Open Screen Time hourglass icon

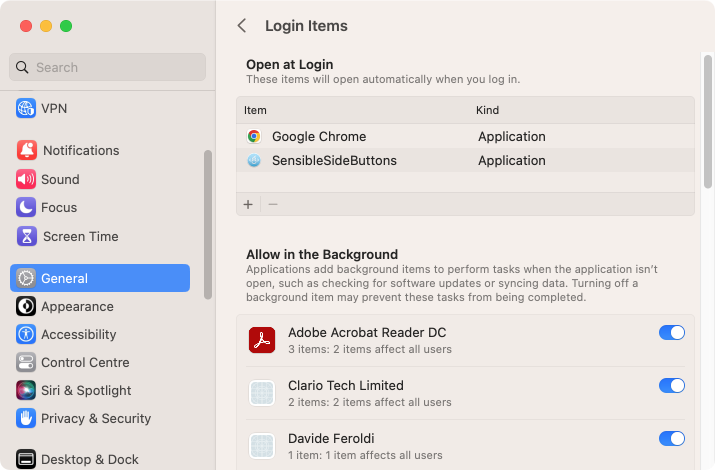pos(26,236)
